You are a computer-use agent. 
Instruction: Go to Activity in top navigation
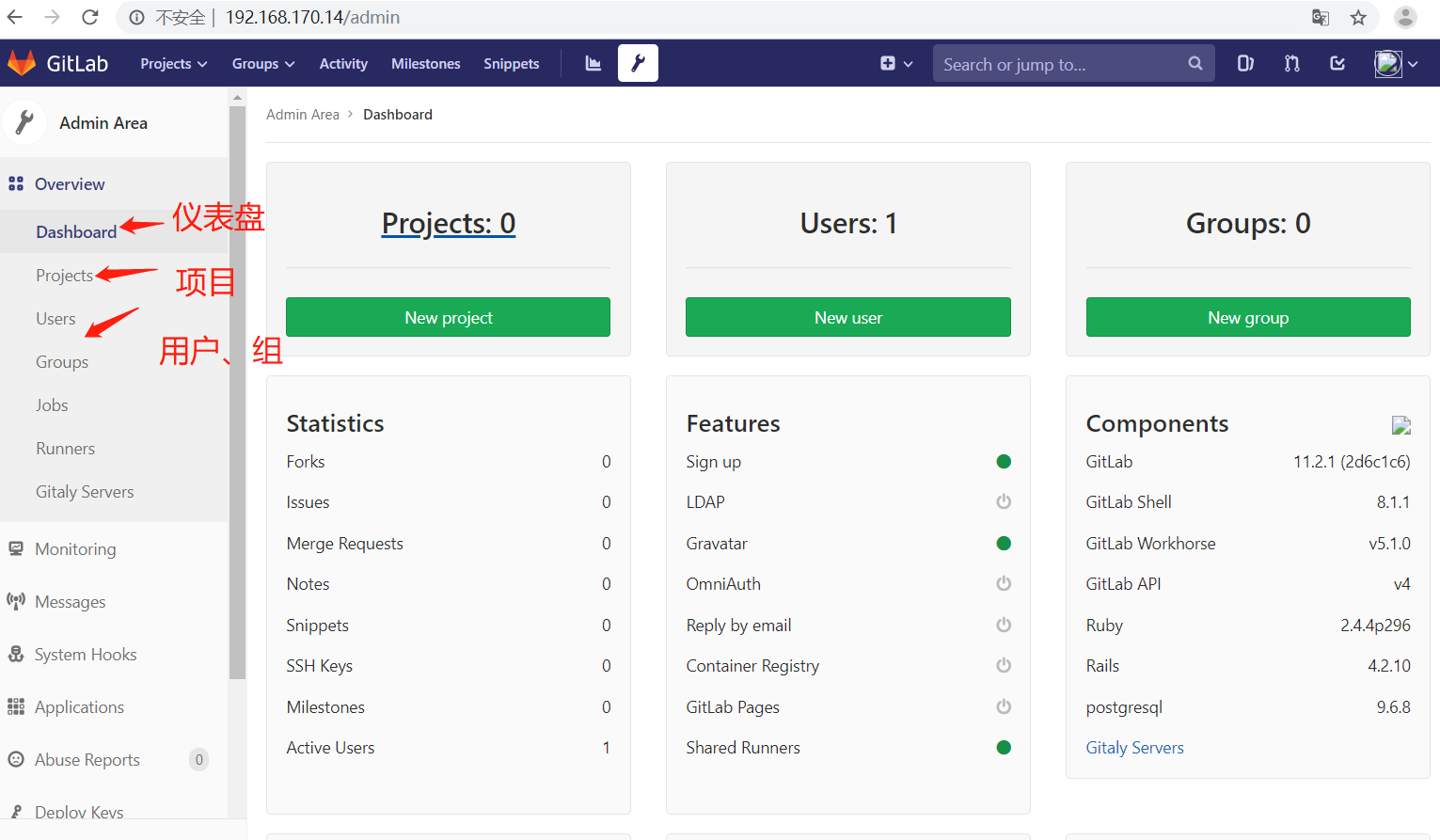[343, 63]
